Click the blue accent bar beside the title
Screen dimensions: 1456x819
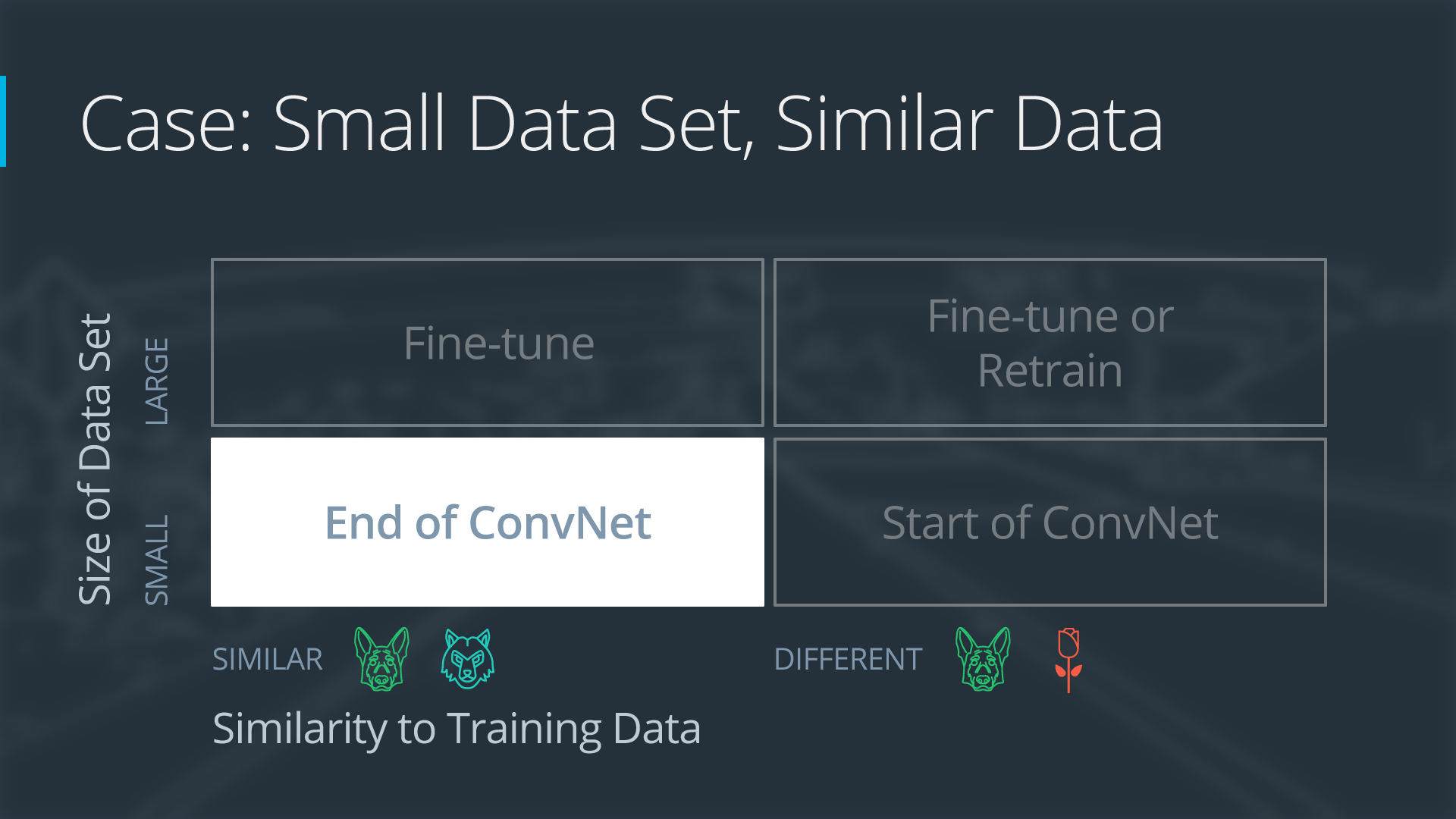[3, 121]
